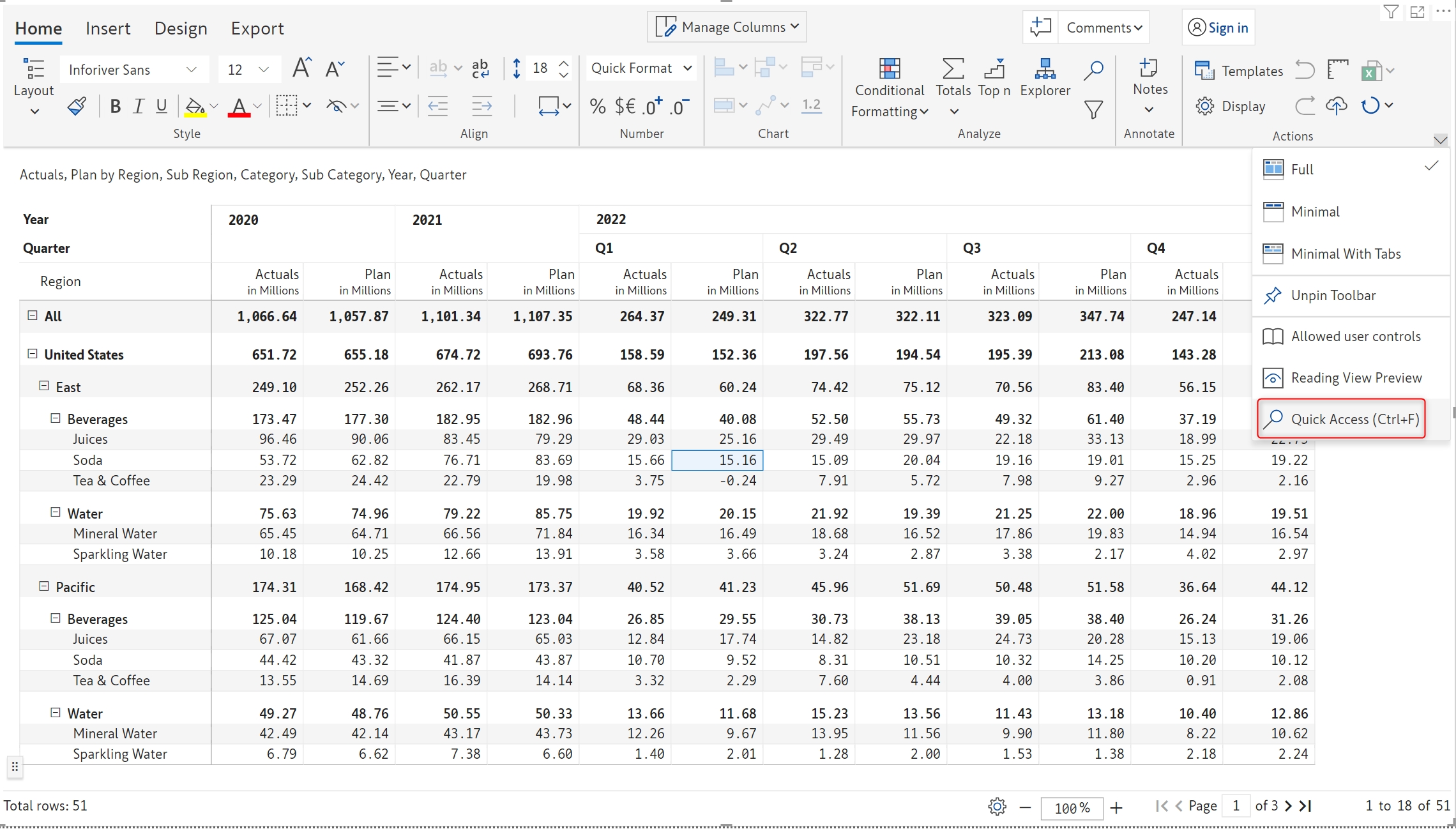1456x829 pixels.
Task: Open the Explorer analyze tool
Action: 1045,77
